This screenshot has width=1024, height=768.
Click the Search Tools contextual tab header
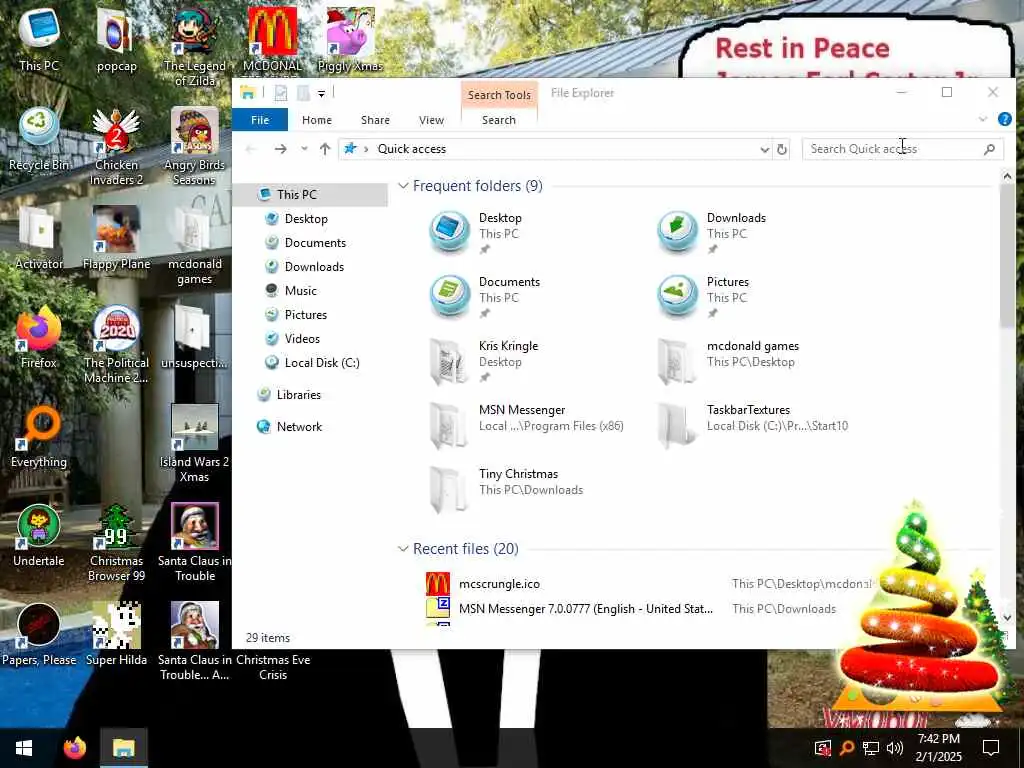click(x=499, y=95)
